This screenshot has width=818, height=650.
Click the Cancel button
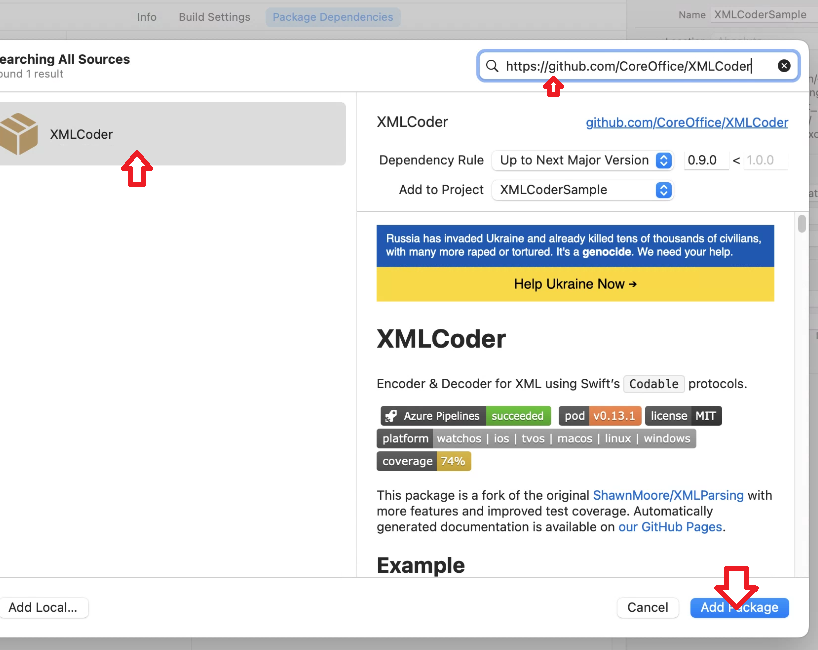coord(647,608)
